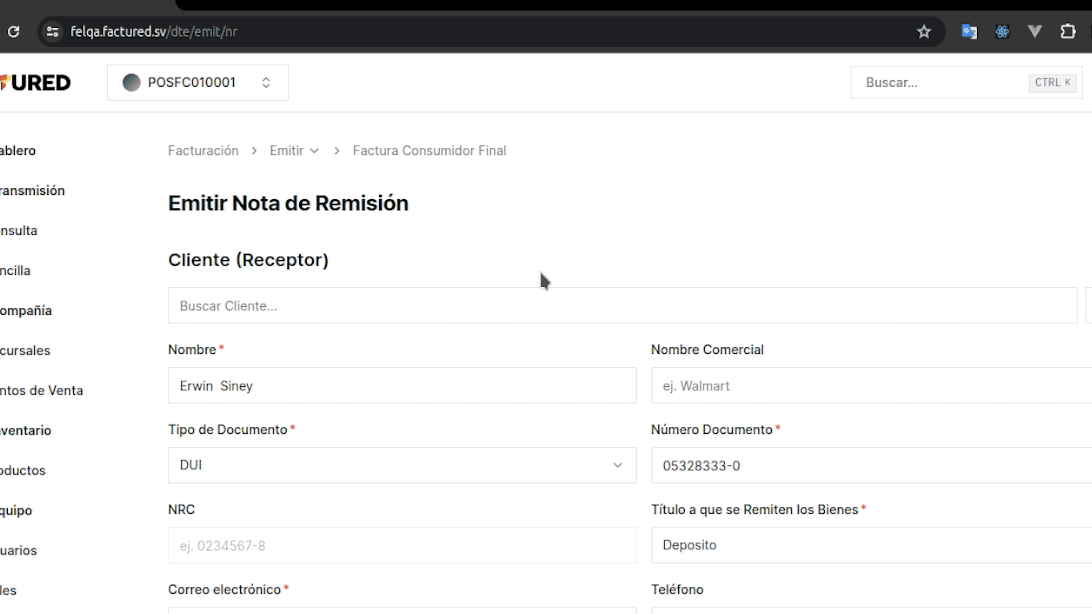Screen dimensions: 1092x614
Task: Click the Factura Consumidor Final breadcrumb
Action: coord(429,151)
